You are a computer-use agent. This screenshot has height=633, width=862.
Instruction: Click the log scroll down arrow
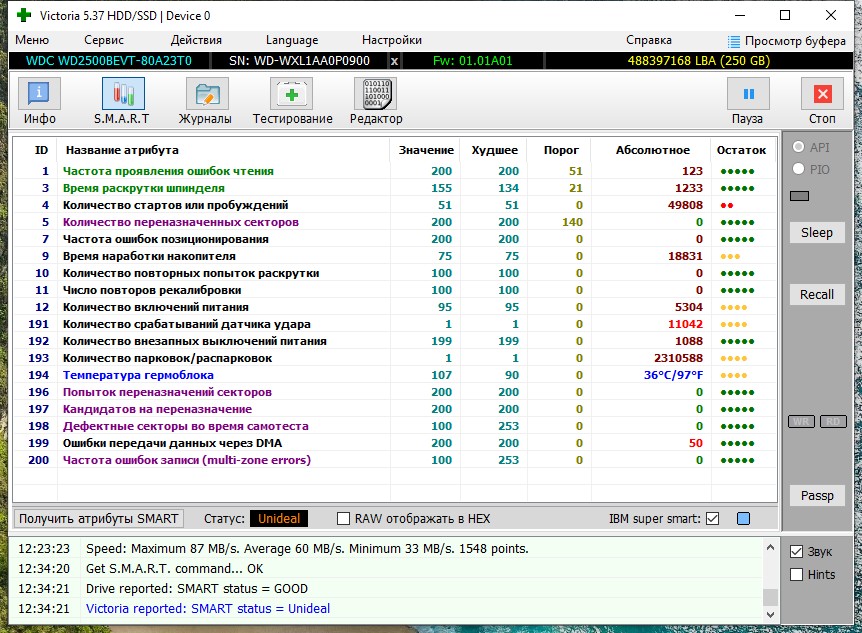pos(770,615)
